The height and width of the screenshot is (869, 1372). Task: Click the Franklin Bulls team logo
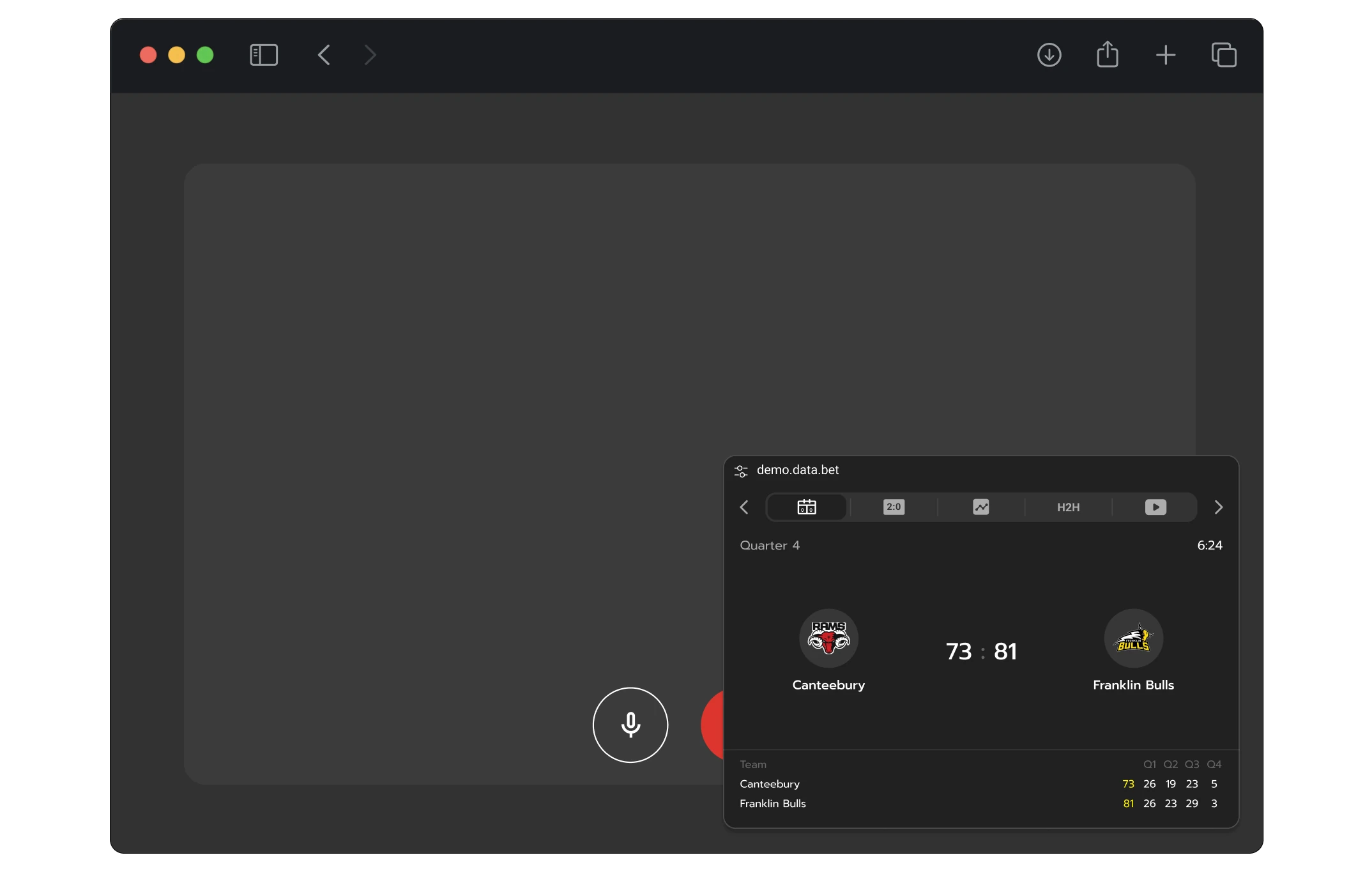(1133, 638)
